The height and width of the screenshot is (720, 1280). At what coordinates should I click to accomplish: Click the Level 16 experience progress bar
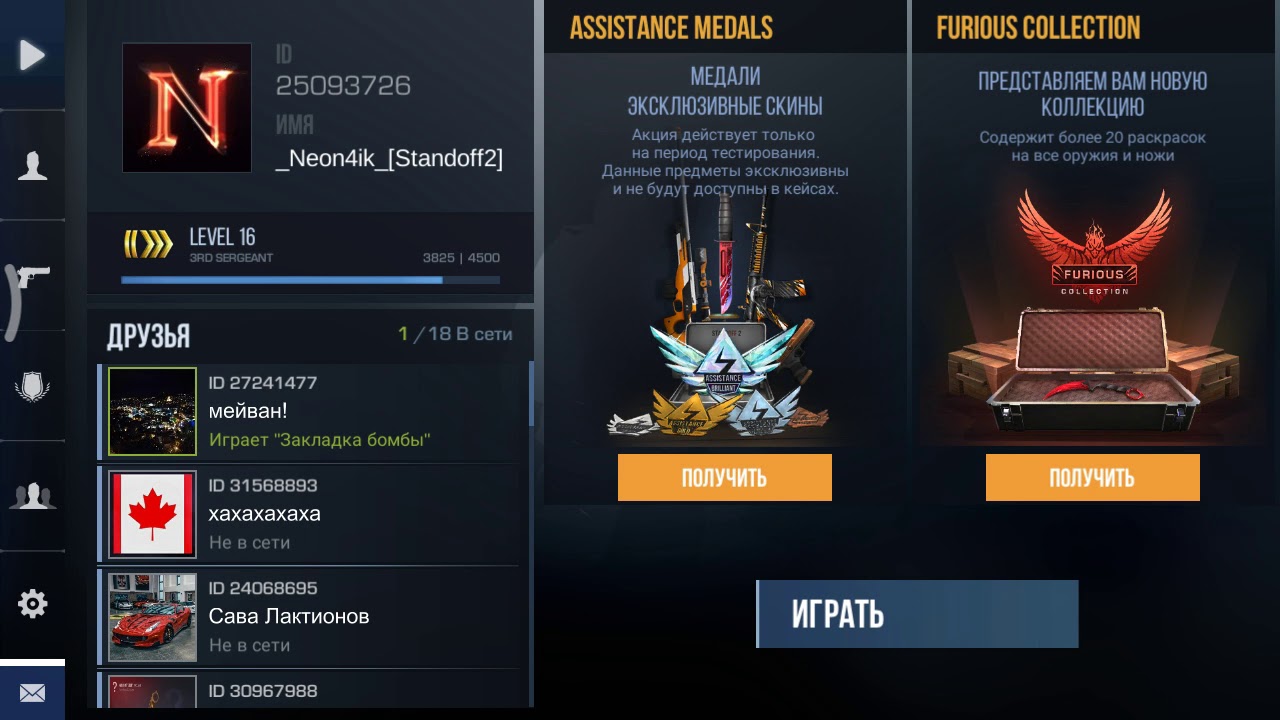(x=311, y=280)
